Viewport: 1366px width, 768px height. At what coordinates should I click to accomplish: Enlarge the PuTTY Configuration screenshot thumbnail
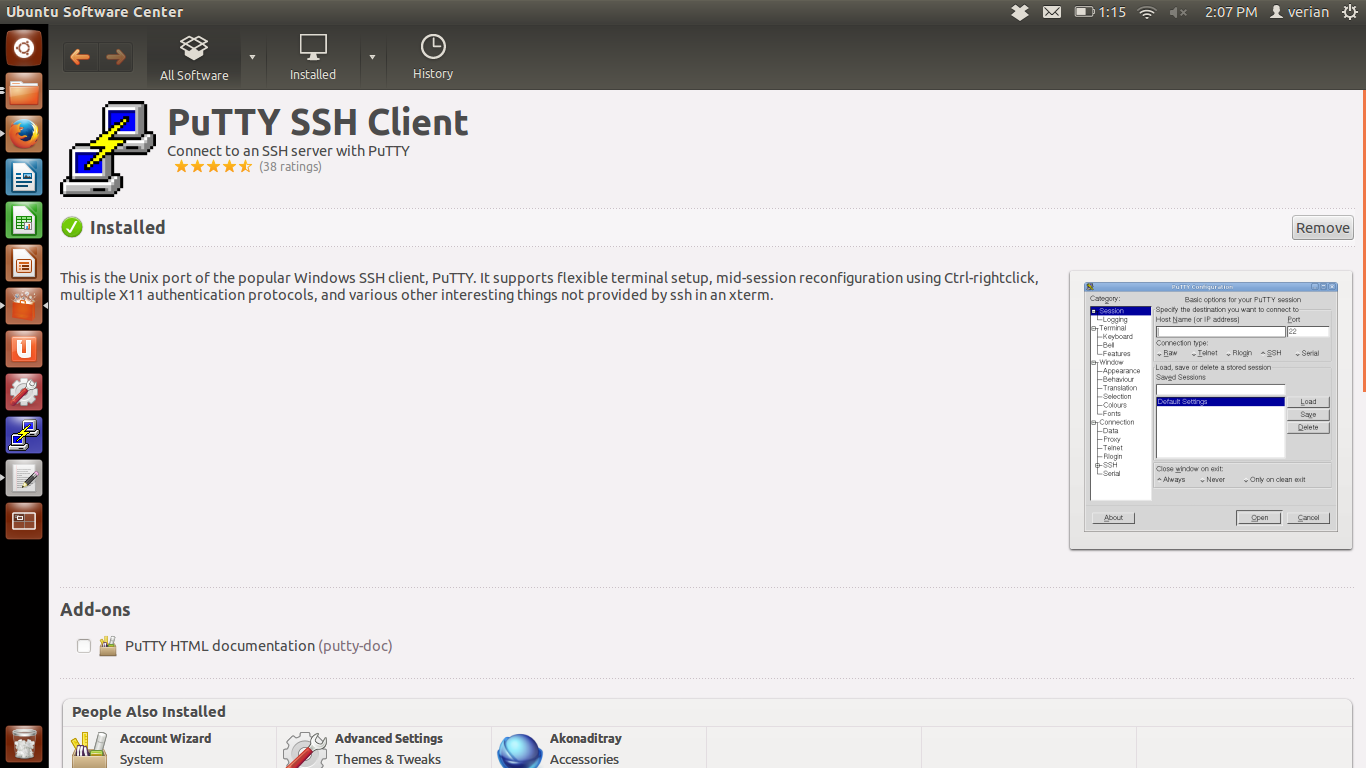[1211, 409]
